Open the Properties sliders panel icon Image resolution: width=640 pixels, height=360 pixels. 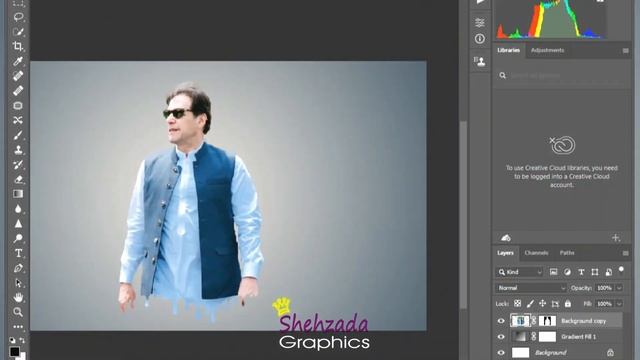tap(480, 22)
